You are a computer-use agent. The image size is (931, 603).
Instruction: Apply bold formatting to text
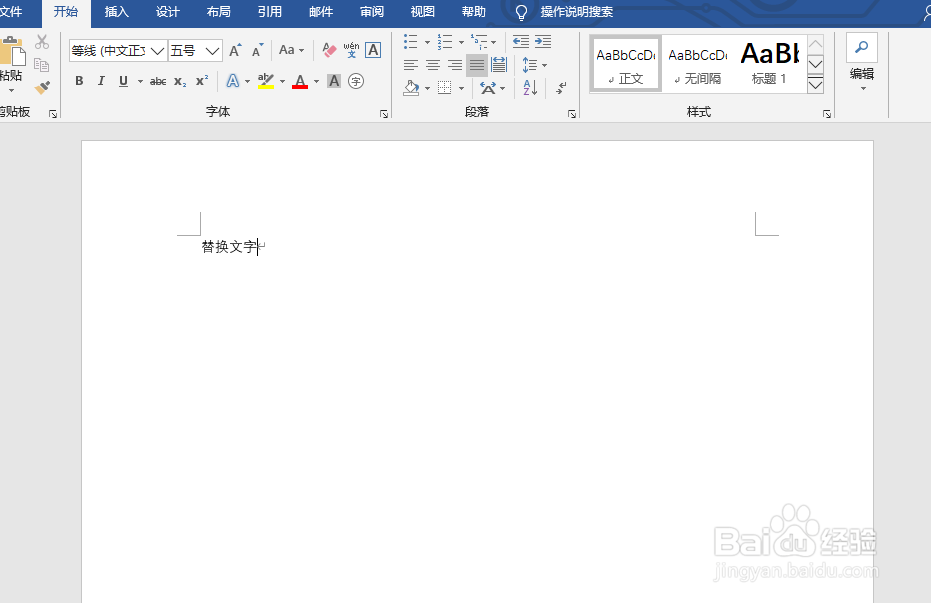click(x=79, y=81)
